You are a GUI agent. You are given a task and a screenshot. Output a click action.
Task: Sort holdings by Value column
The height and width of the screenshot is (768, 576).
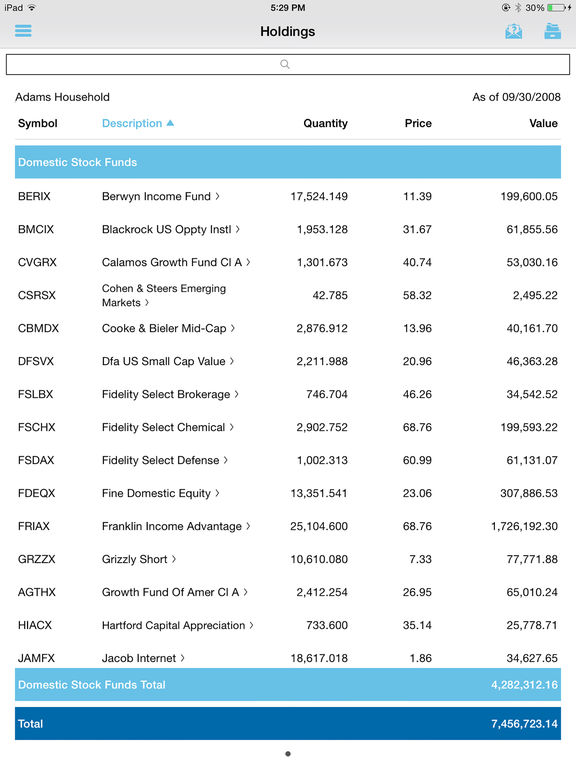[543, 123]
